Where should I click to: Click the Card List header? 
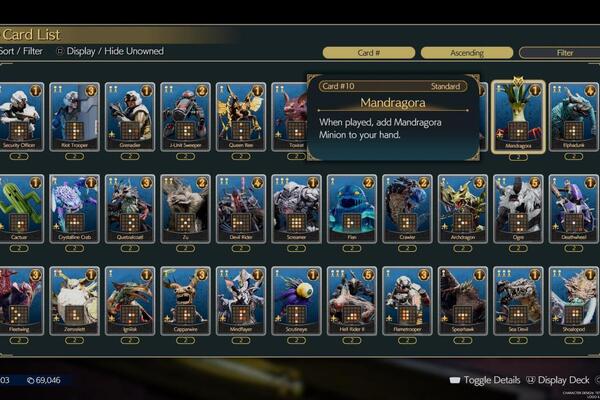click(x=31, y=35)
